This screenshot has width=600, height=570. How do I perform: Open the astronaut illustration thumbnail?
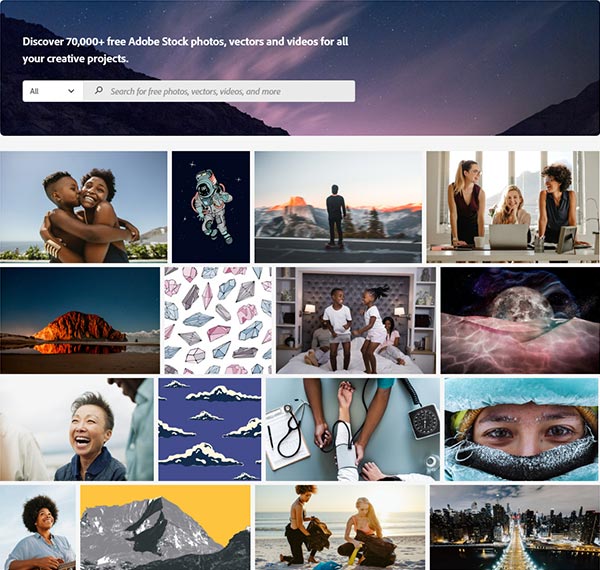click(x=211, y=207)
